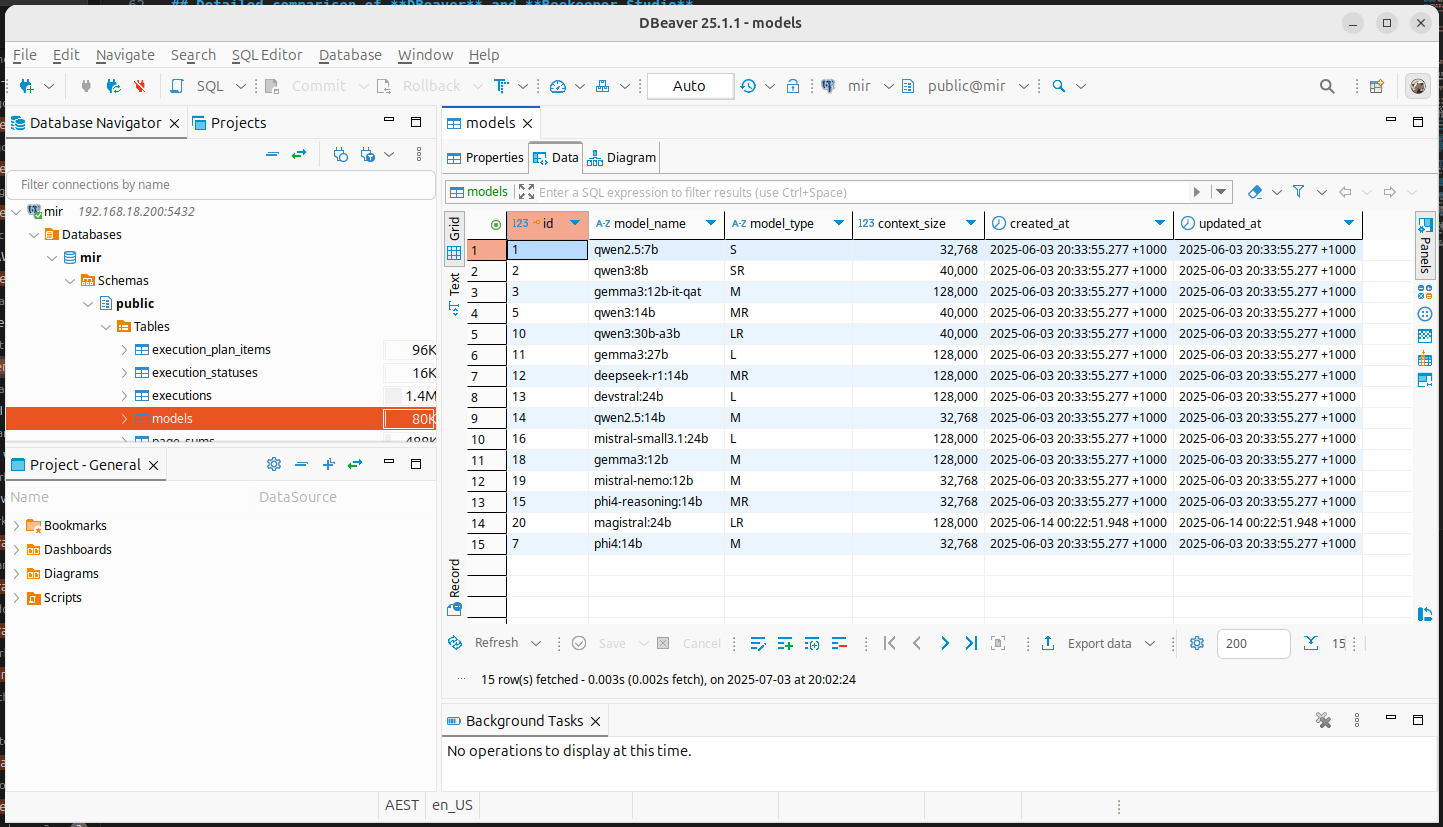Jump to the last row

coord(971,643)
